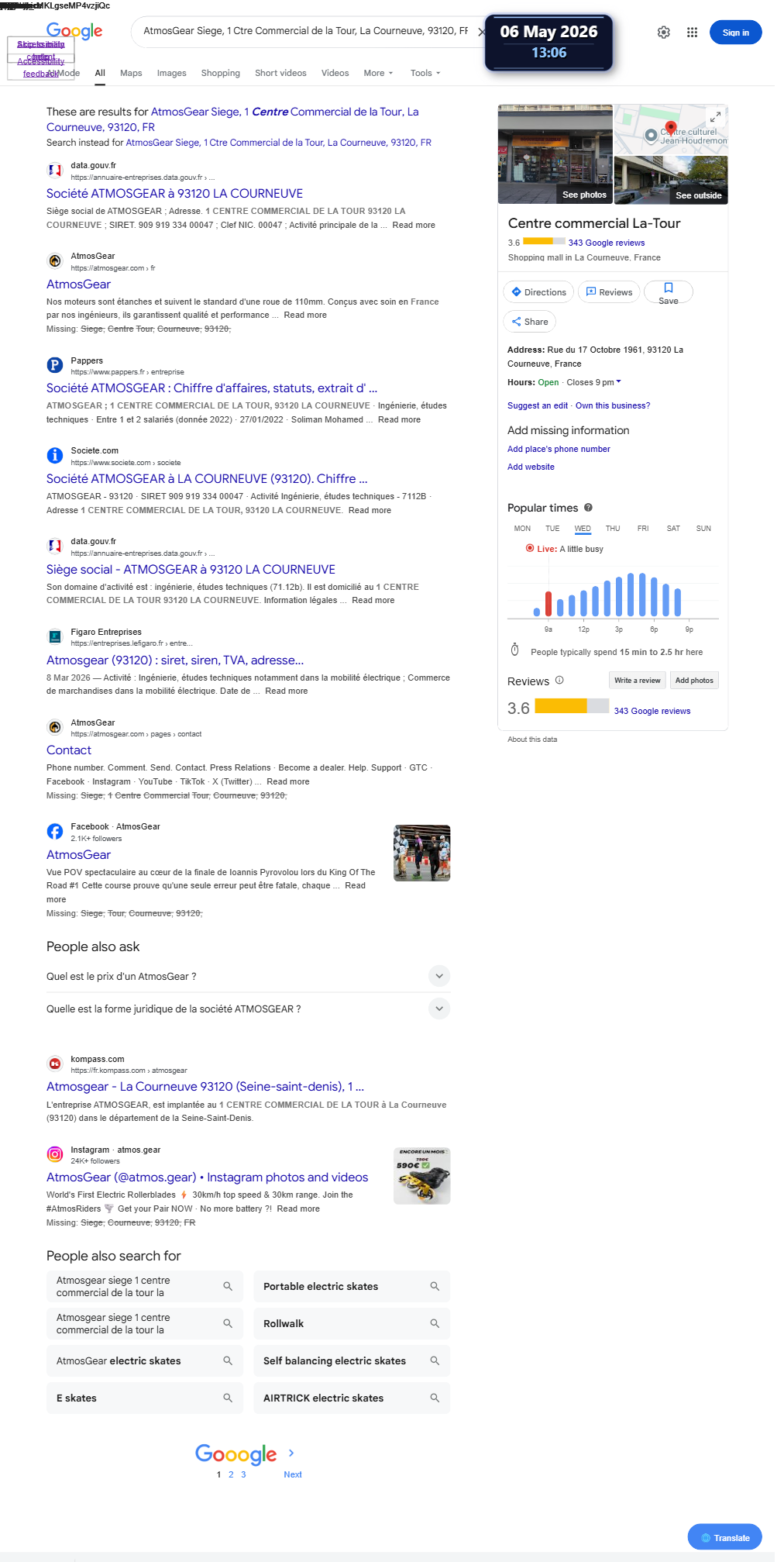Select SAT in Popular times
The height and width of the screenshot is (1562, 784).
point(673,529)
